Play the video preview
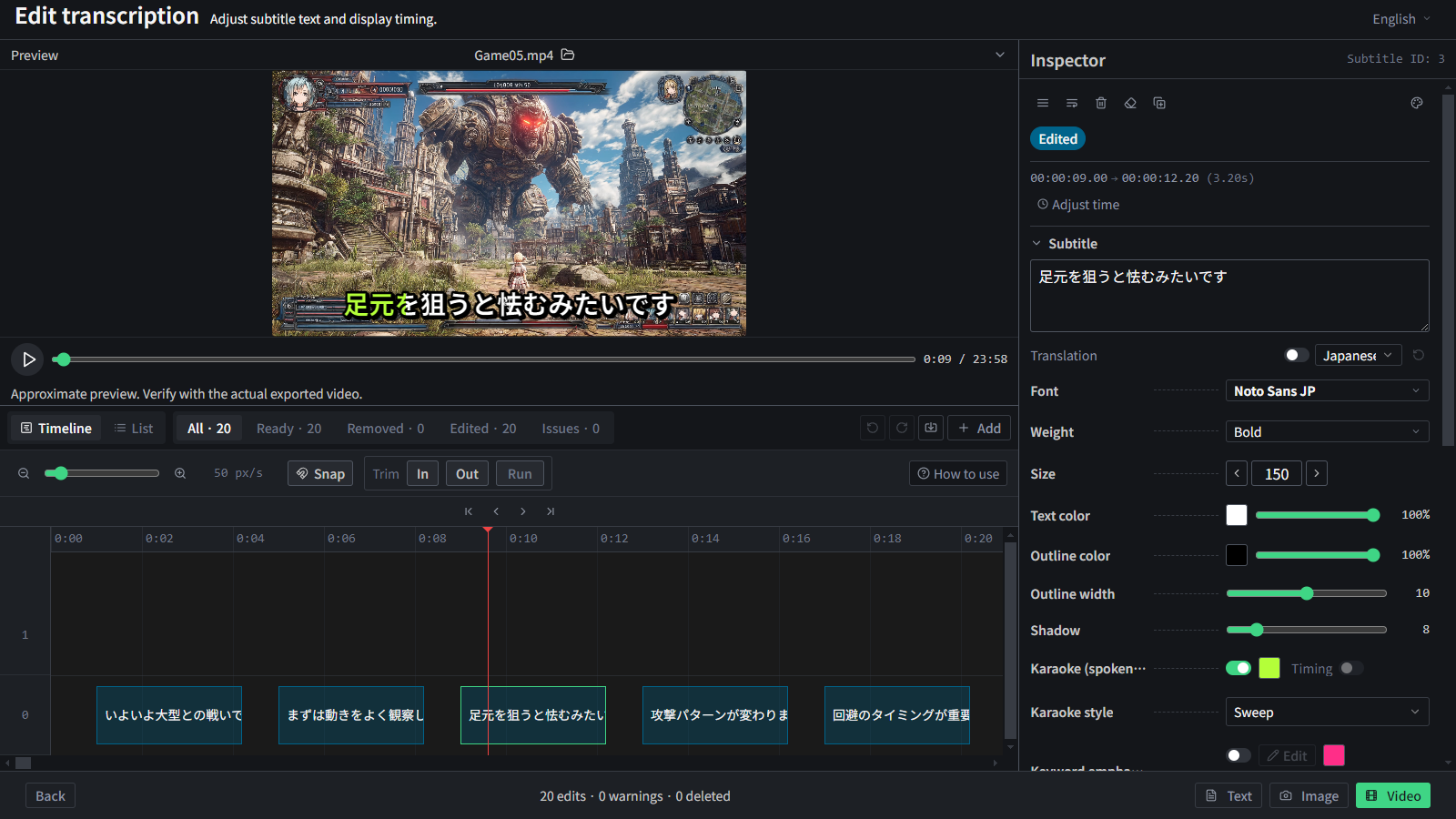Image resolution: width=1456 pixels, height=819 pixels. click(28, 359)
